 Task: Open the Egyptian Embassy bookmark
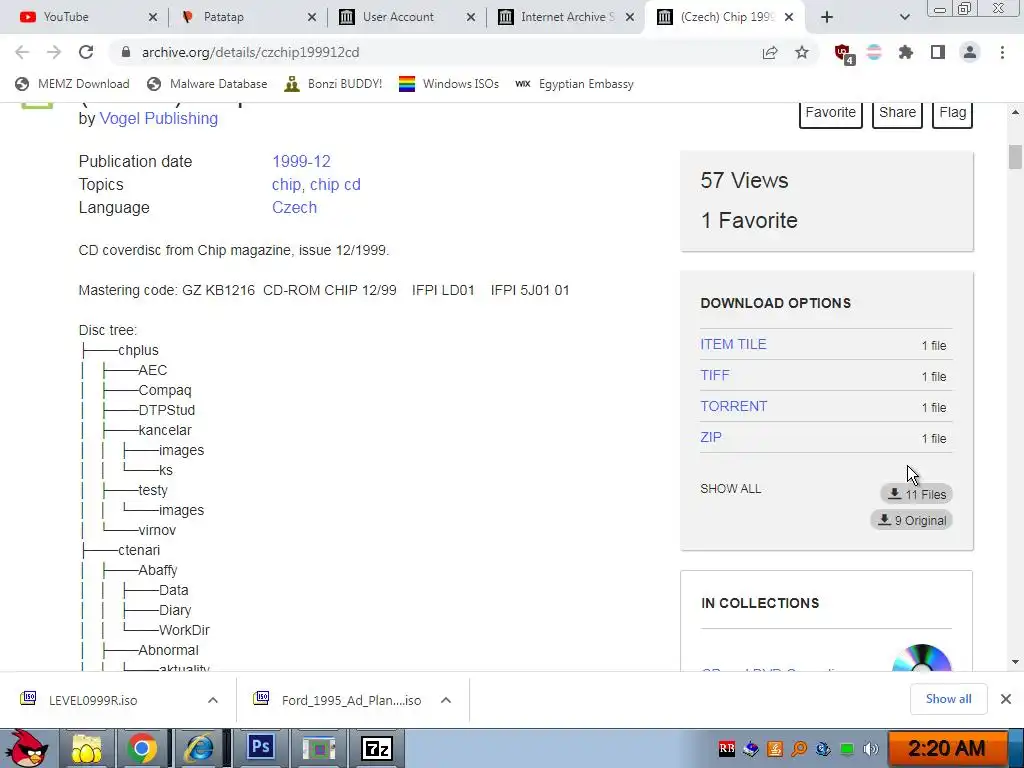574,84
